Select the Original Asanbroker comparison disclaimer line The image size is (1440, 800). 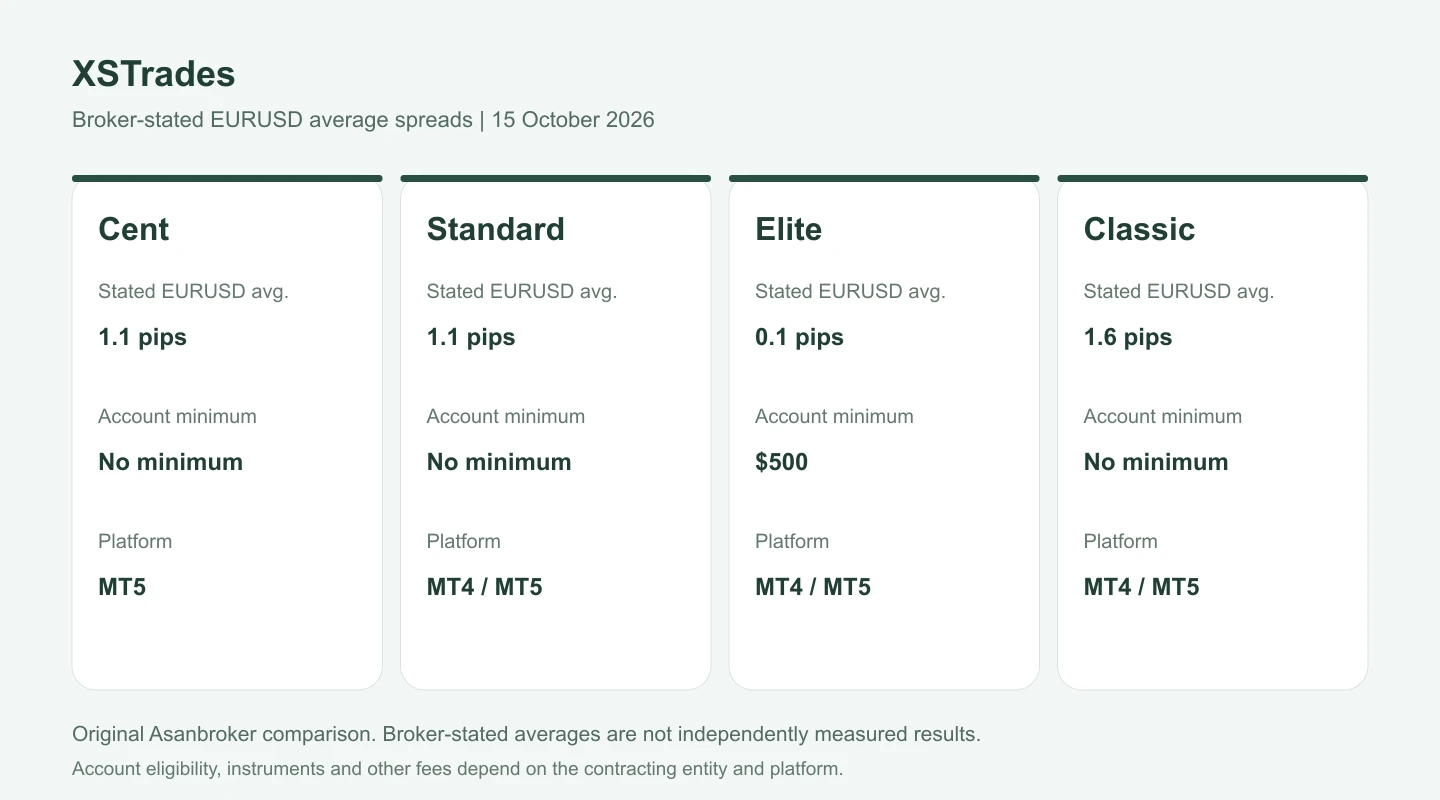click(x=526, y=734)
